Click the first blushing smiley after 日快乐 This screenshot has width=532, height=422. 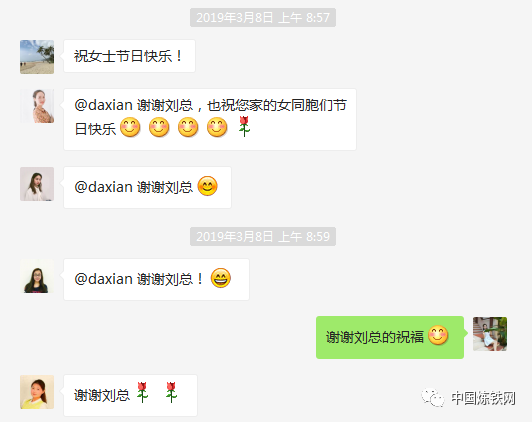coord(130,128)
